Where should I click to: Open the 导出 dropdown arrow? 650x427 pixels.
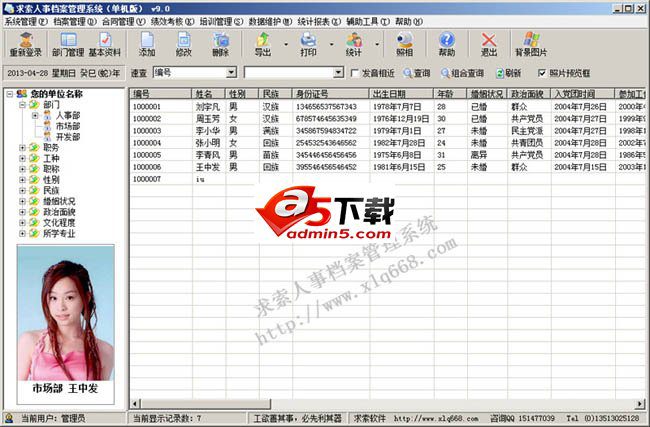(286, 44)
